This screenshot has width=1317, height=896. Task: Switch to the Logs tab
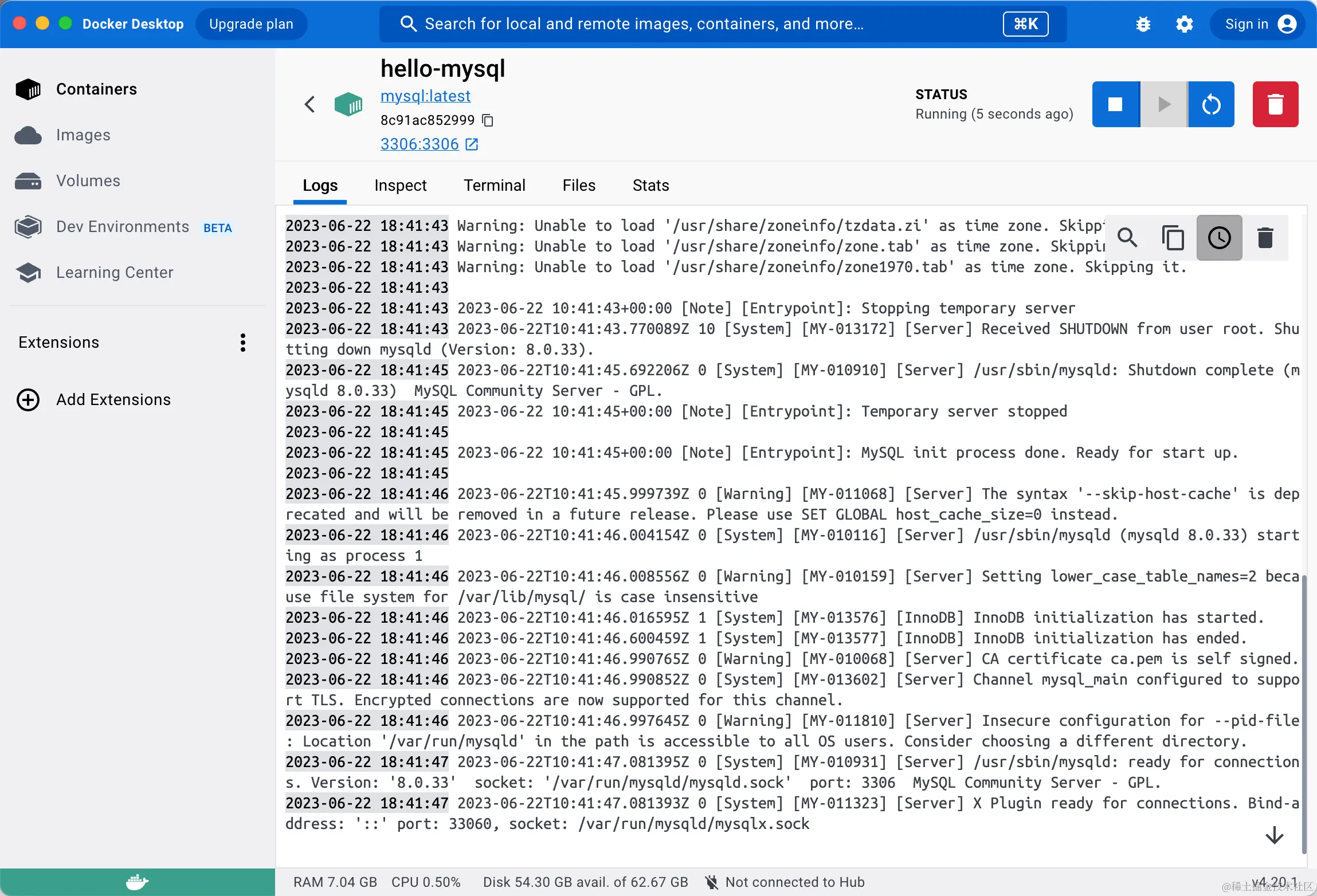(320, 186)
